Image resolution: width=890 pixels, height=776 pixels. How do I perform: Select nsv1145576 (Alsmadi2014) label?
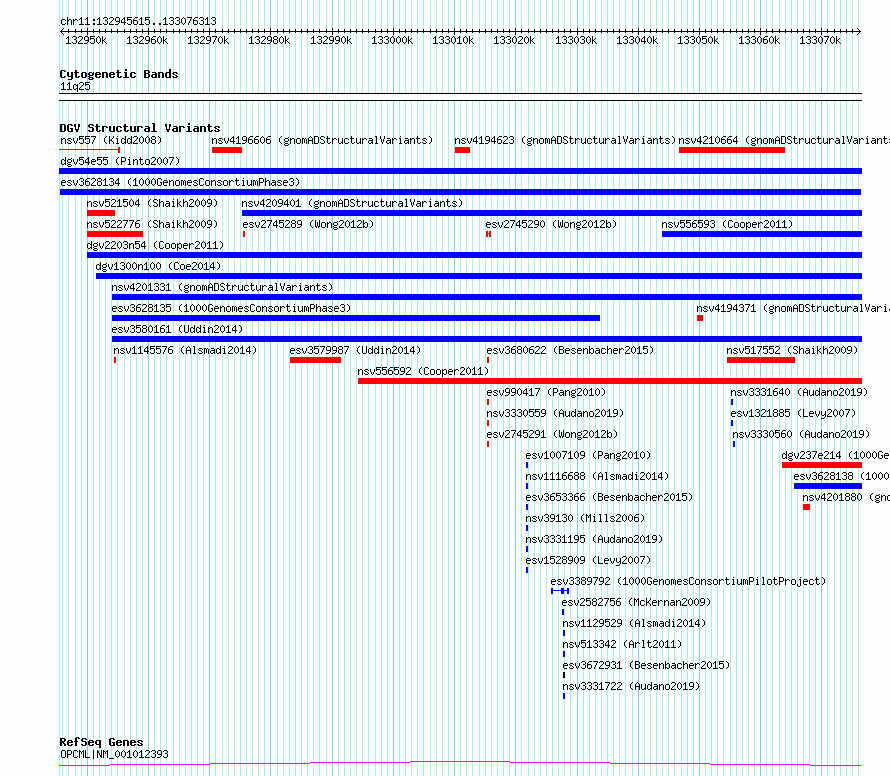185,350
